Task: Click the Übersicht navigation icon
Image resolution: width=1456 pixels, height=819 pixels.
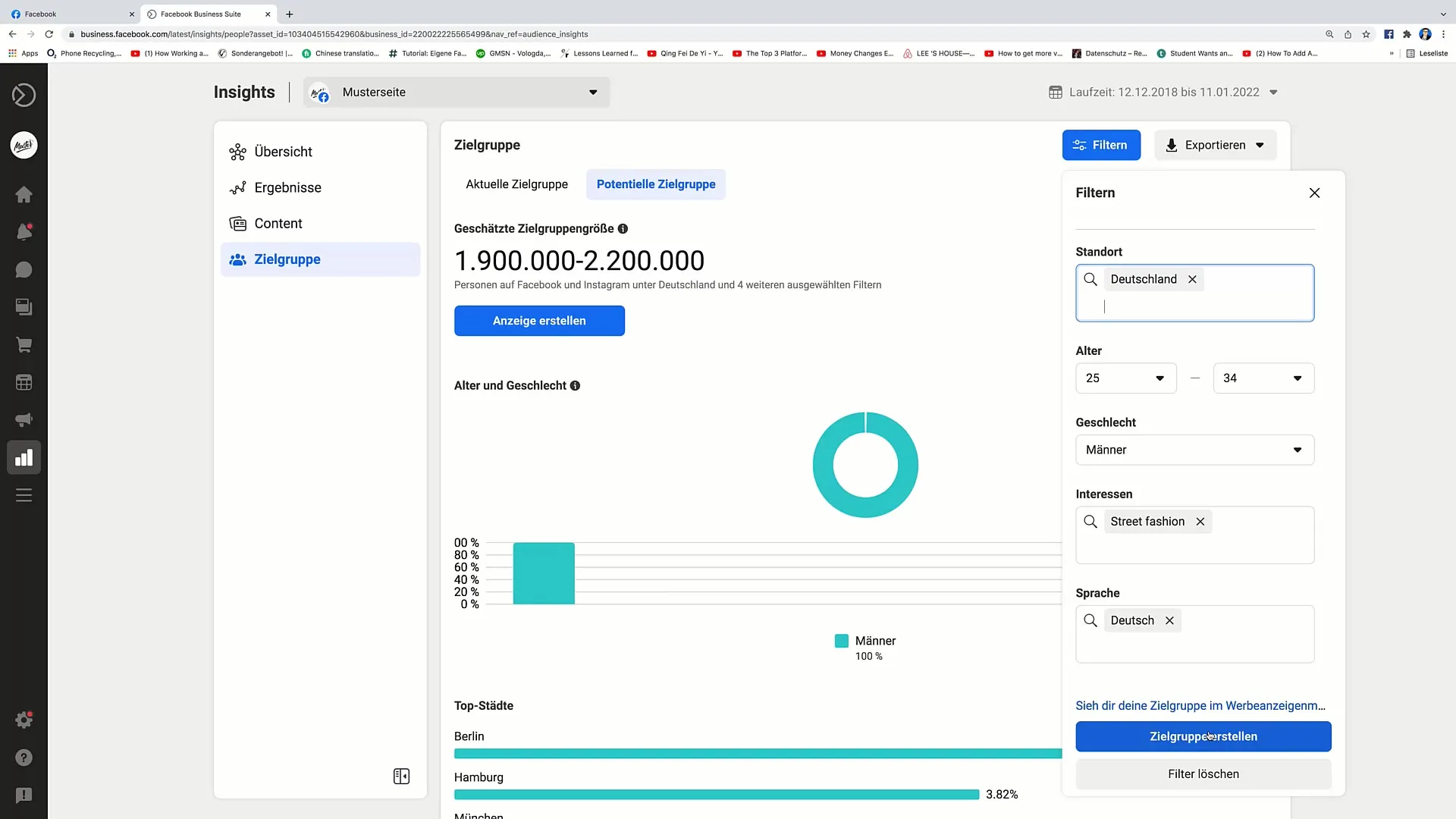Action: coord(238,151)
